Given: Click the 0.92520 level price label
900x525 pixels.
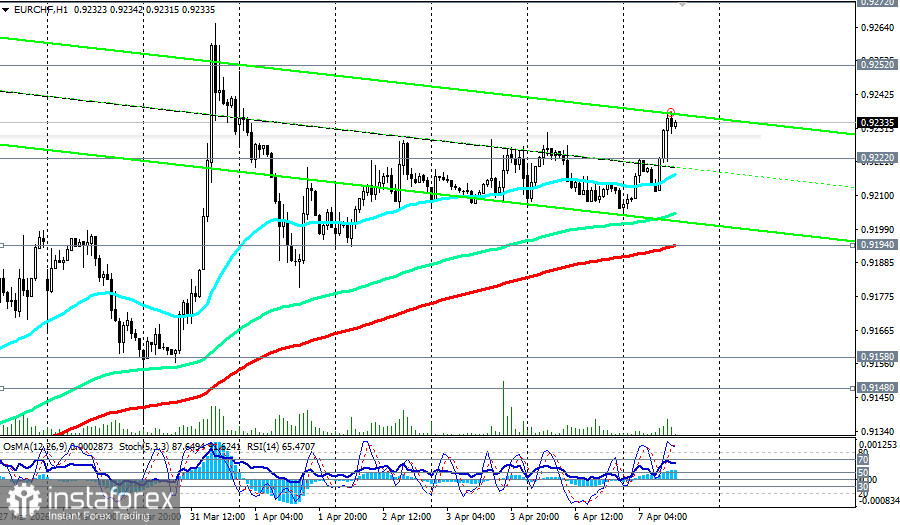Looking at the screenshot, I should click(x=876, y=65).
